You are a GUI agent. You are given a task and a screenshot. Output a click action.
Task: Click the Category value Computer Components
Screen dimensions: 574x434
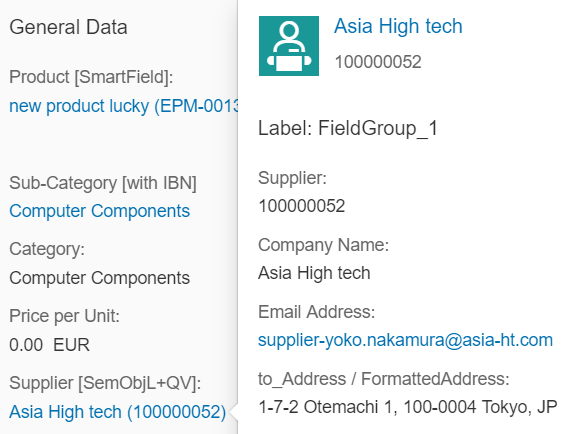(x=100, y=278)
